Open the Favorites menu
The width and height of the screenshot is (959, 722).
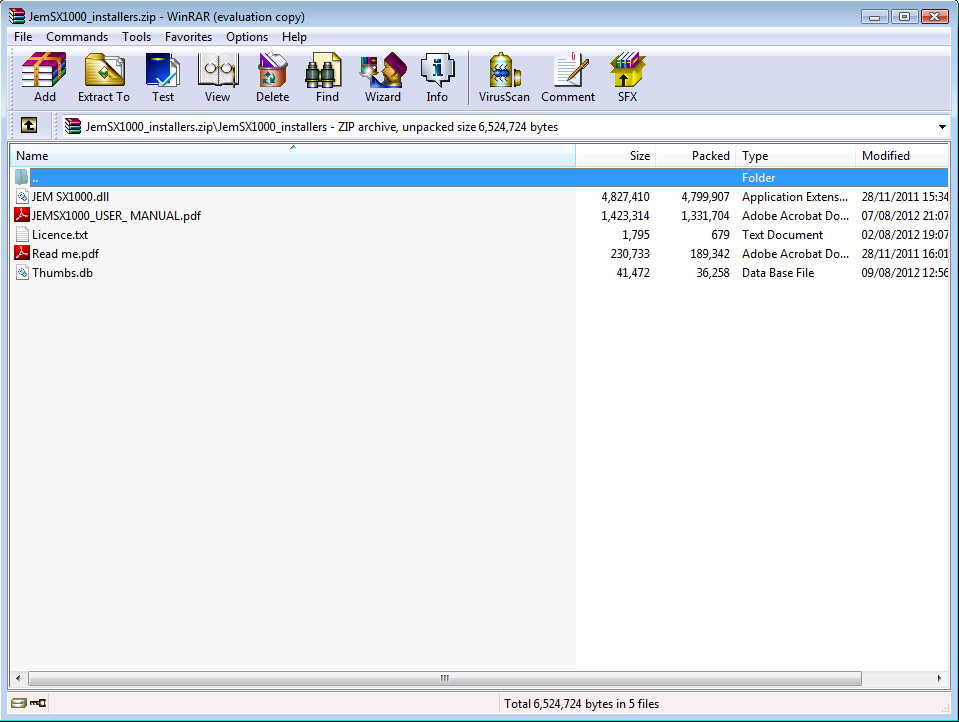188,37
